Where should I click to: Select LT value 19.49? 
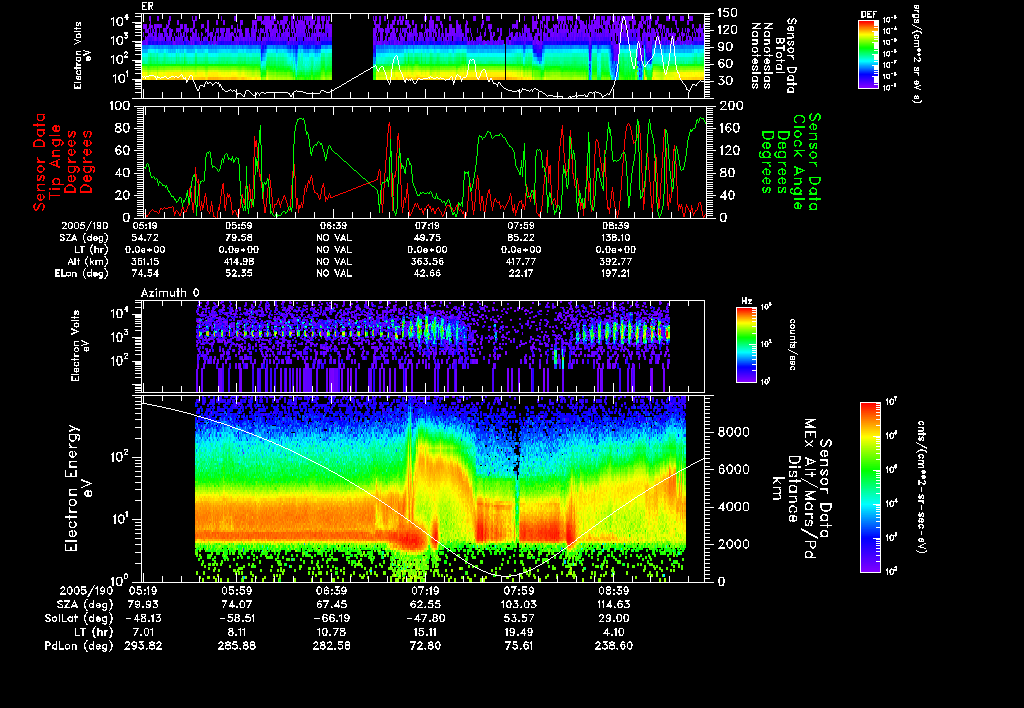519,632
